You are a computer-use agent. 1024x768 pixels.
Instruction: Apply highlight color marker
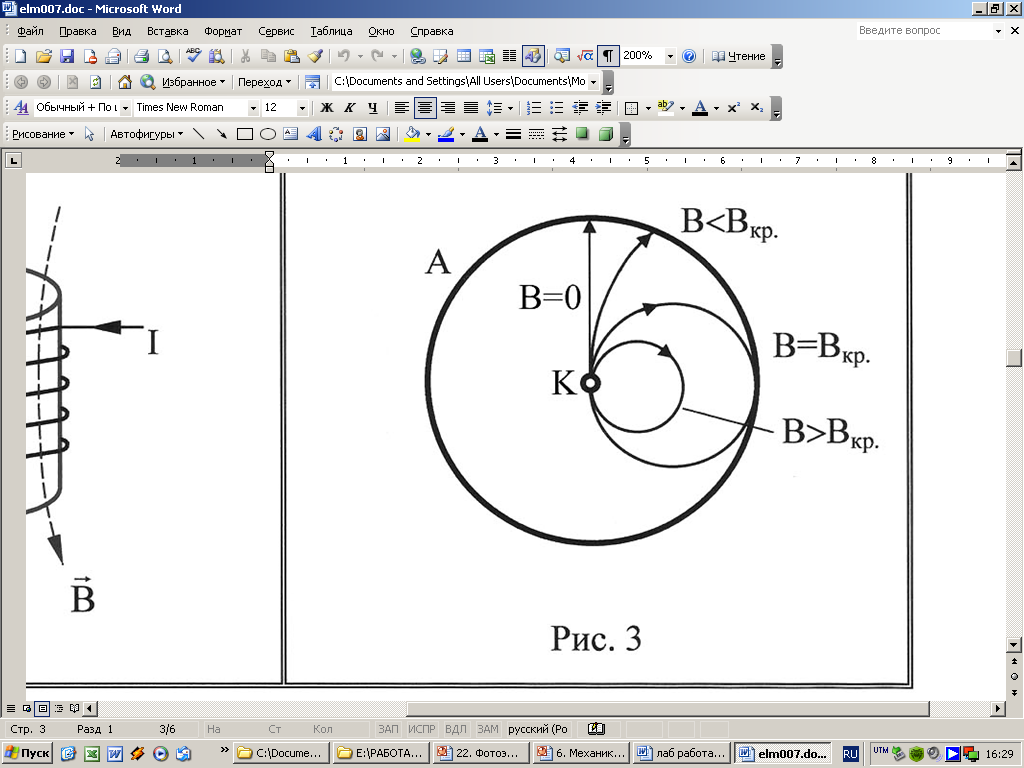point(665,108)
